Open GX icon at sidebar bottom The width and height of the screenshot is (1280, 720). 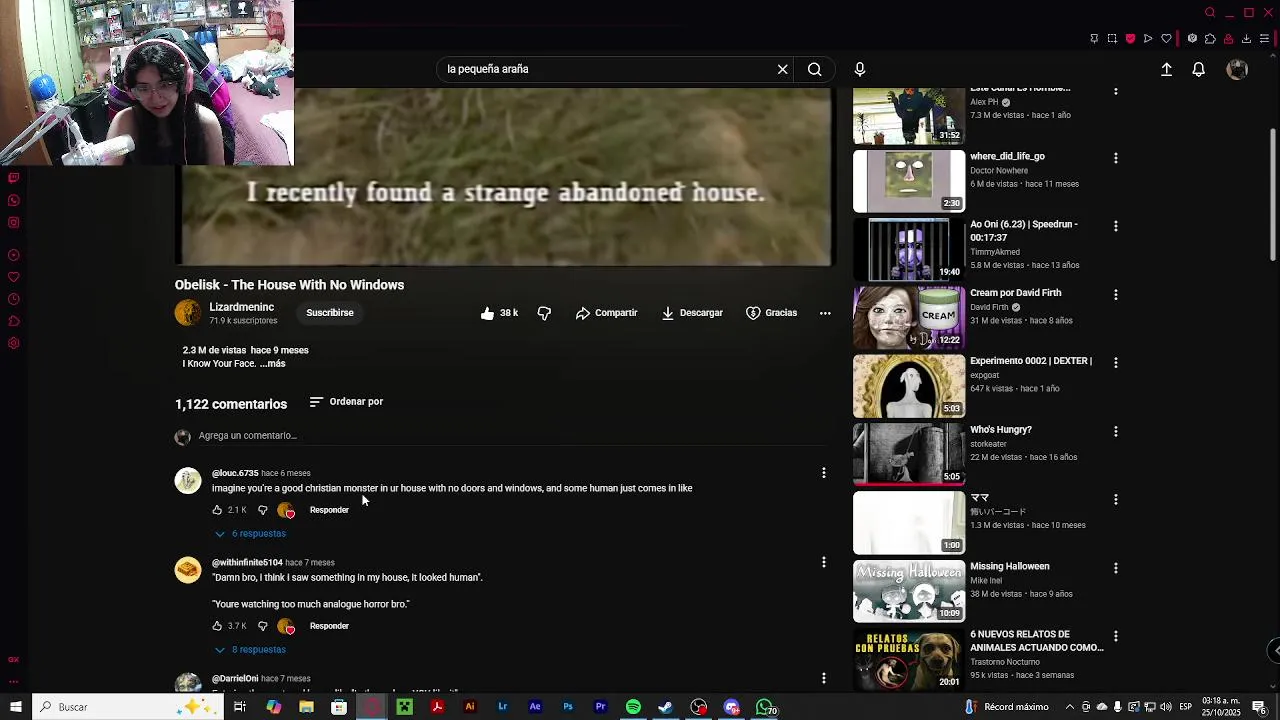pos(14,660)
